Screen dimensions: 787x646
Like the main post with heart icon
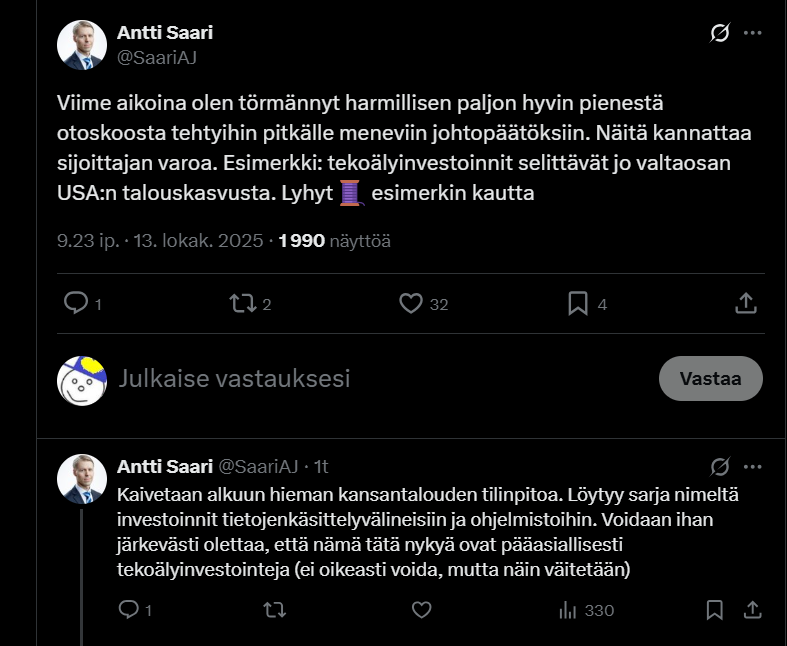pos(410,303)
